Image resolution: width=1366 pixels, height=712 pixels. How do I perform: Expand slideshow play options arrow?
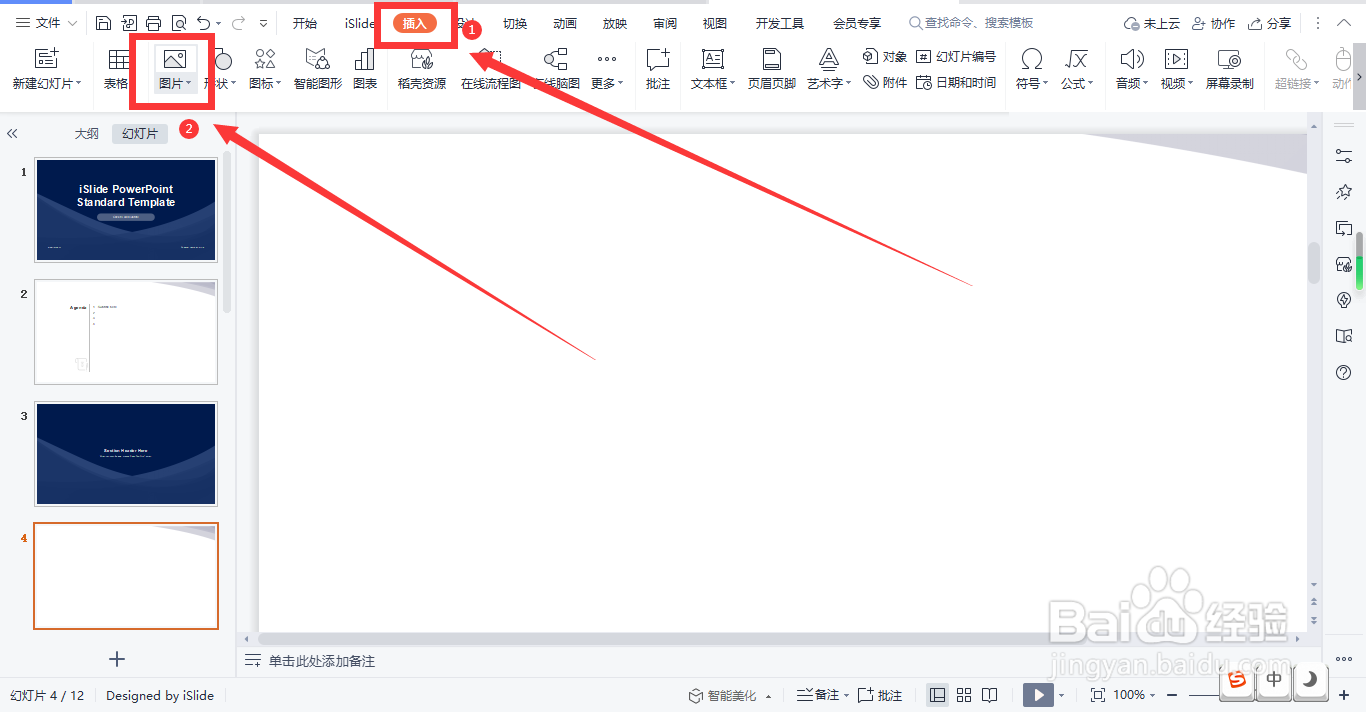tap(1062, 695)
